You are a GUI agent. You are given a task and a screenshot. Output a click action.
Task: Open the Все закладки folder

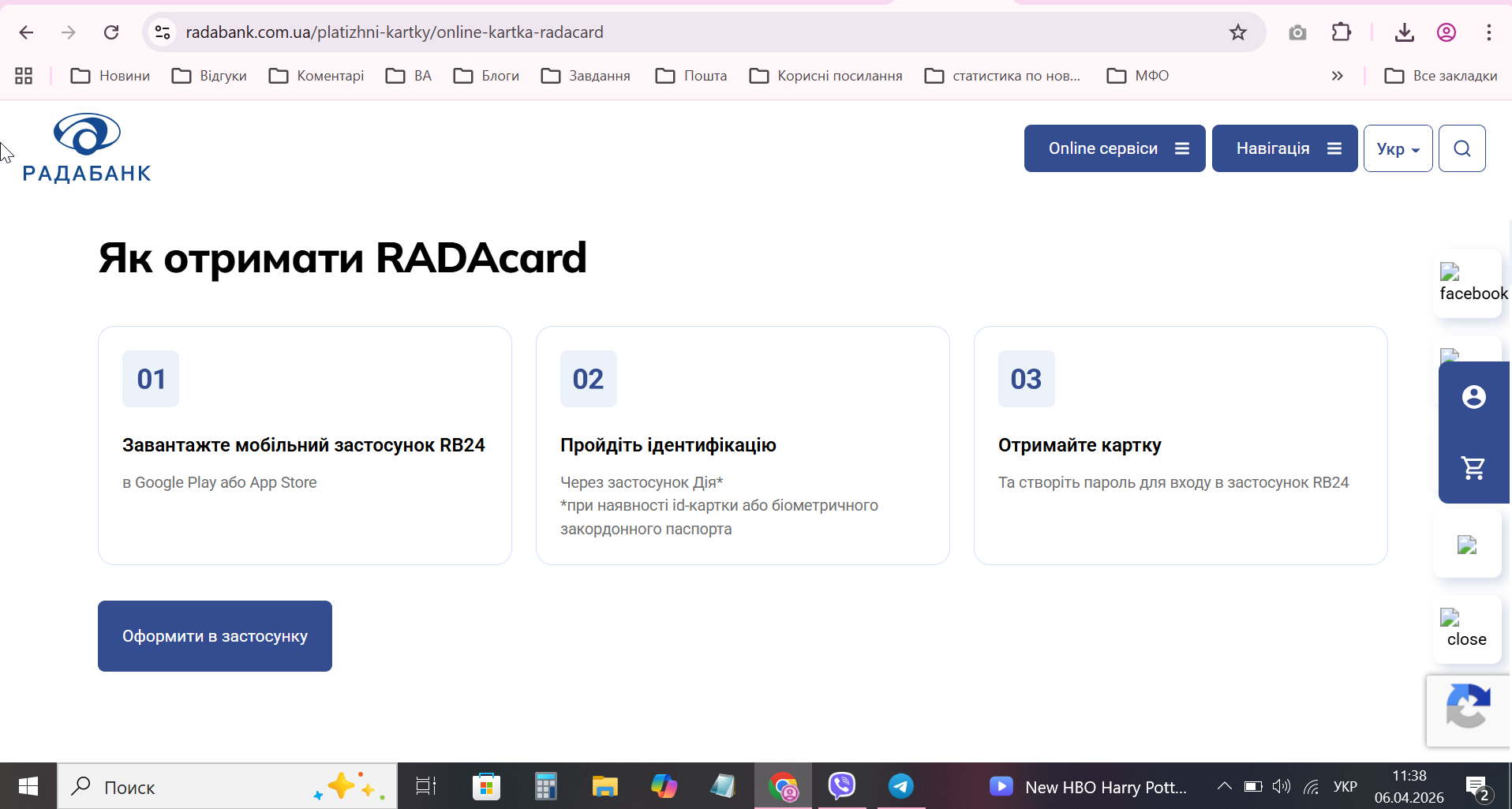tap(1441, 76)
